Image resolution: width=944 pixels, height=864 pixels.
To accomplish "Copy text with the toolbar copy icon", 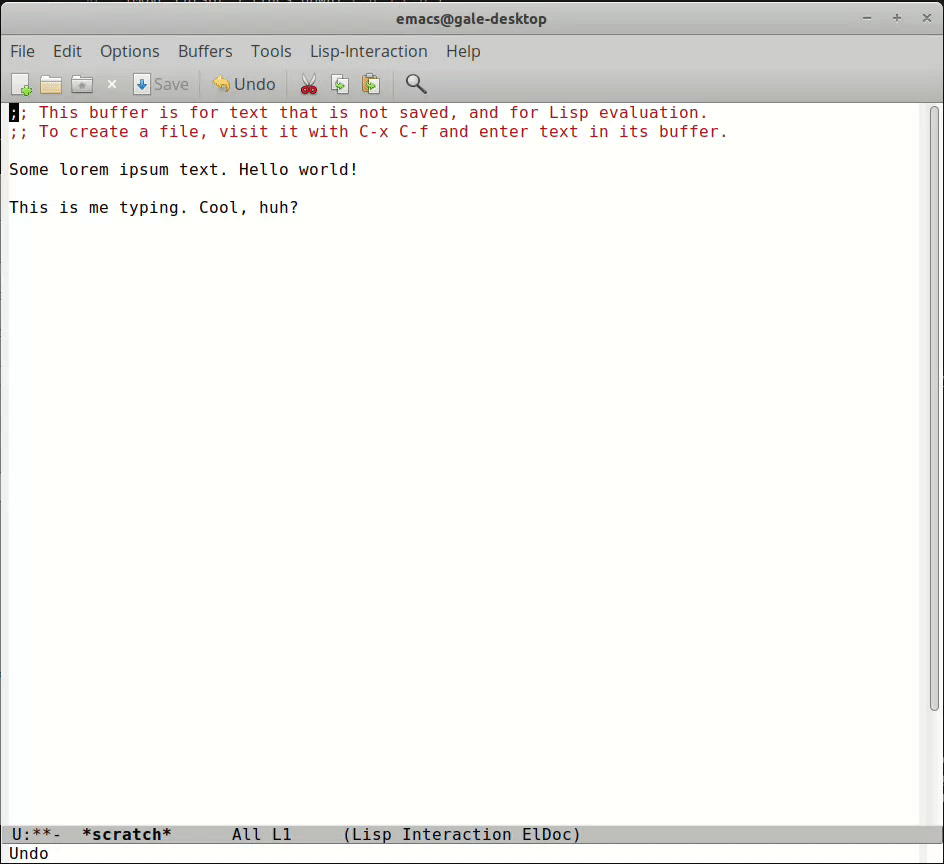I will point(339,84).
